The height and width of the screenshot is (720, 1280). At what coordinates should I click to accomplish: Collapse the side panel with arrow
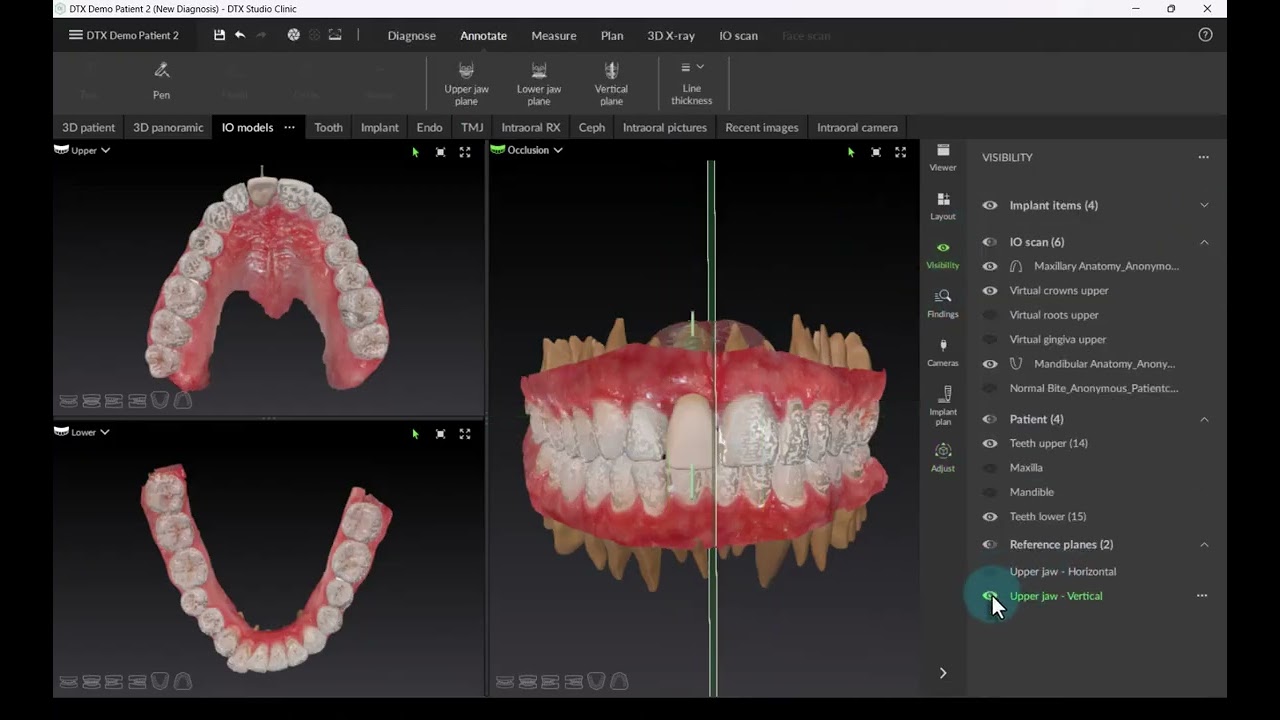click(x=943, y=673)
